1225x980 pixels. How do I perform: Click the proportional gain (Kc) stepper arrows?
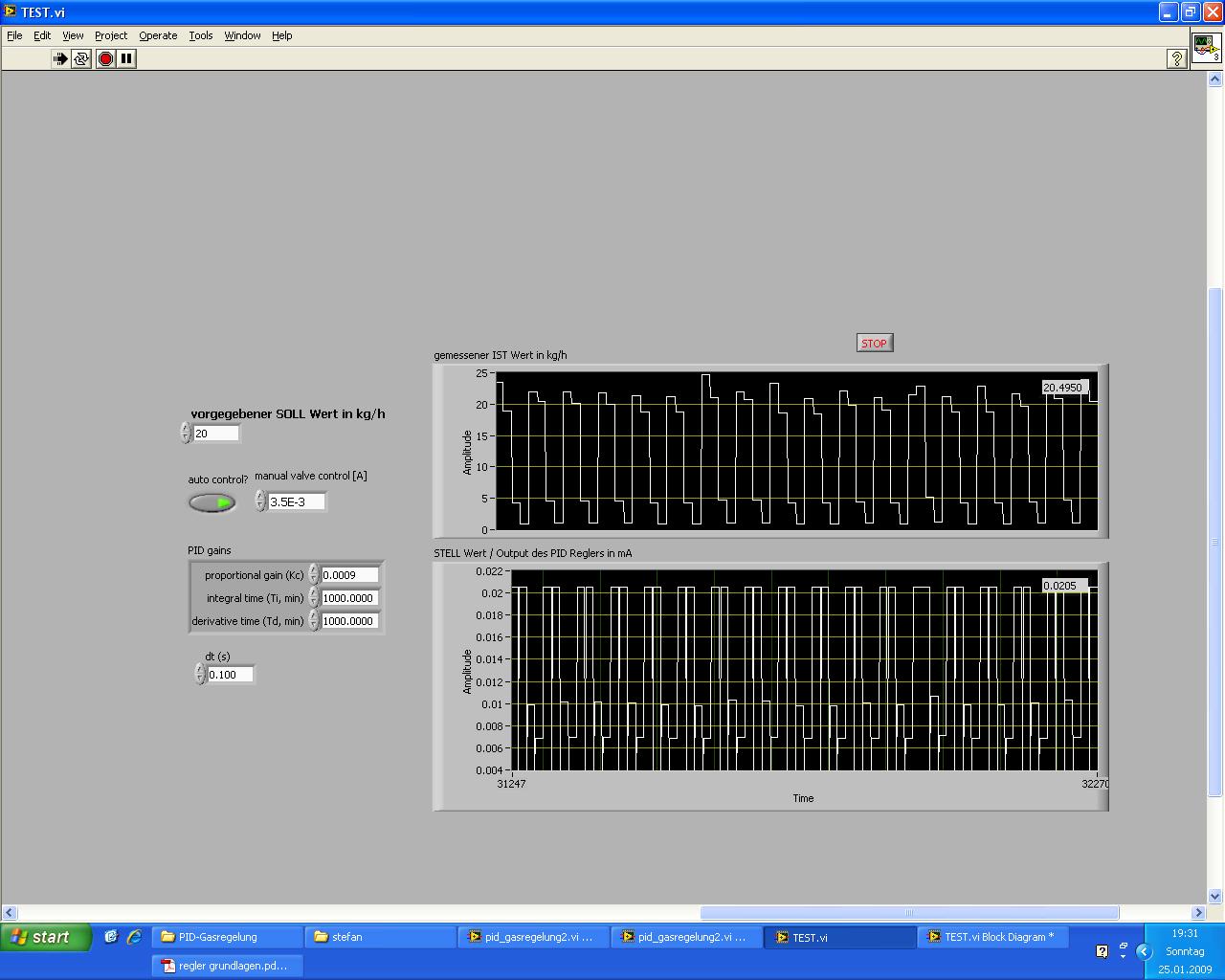(x=313, y=575)
